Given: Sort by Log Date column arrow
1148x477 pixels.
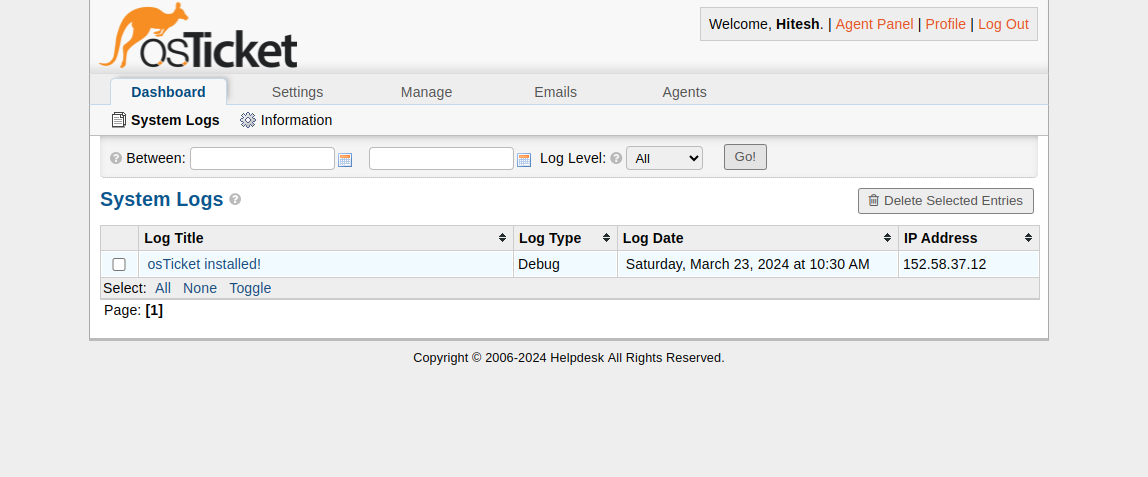Looking at the screenshot, I should point(887,238).
